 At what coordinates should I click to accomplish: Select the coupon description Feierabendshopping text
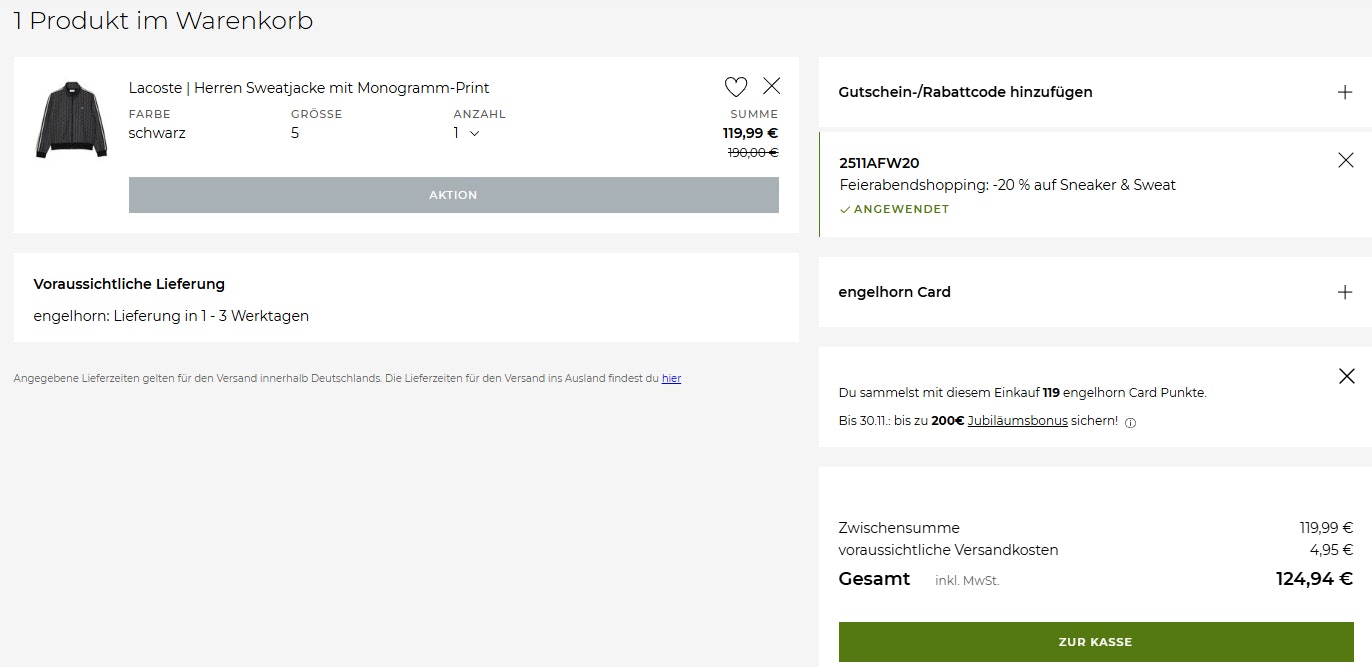click(1008, 185)
